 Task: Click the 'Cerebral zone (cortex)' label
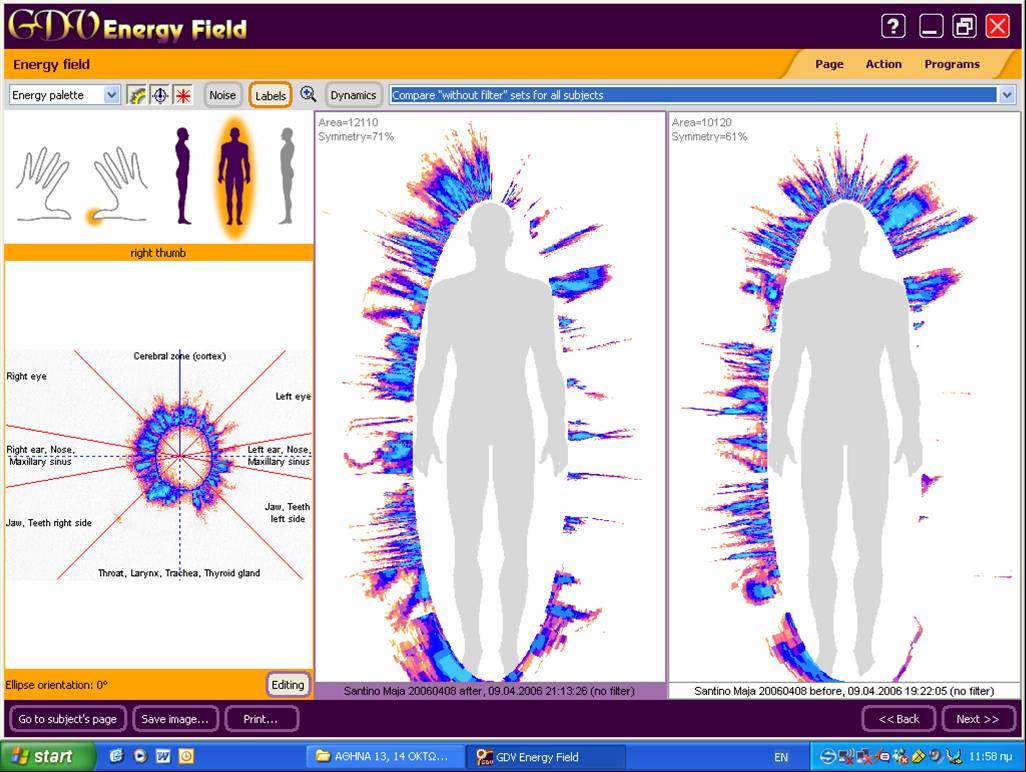tap(179, 356)
